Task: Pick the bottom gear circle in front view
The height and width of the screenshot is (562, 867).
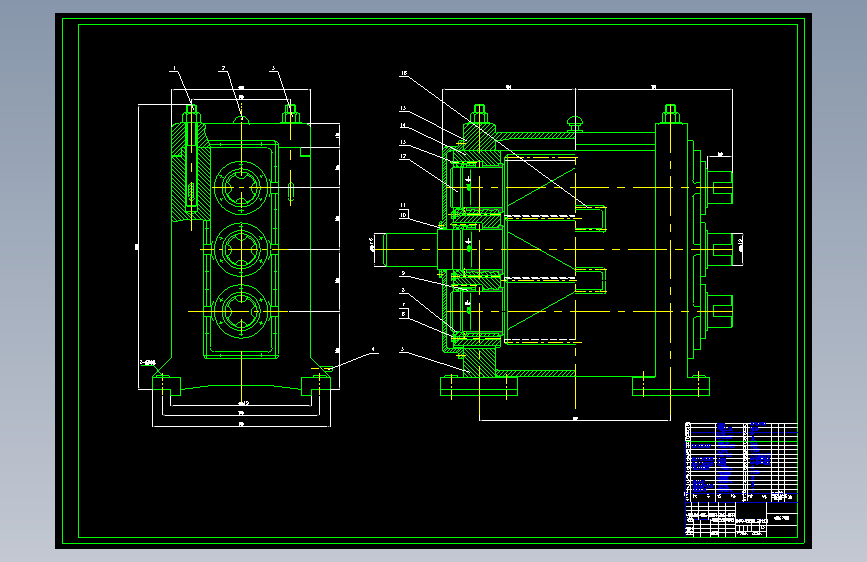Action: 242,311
